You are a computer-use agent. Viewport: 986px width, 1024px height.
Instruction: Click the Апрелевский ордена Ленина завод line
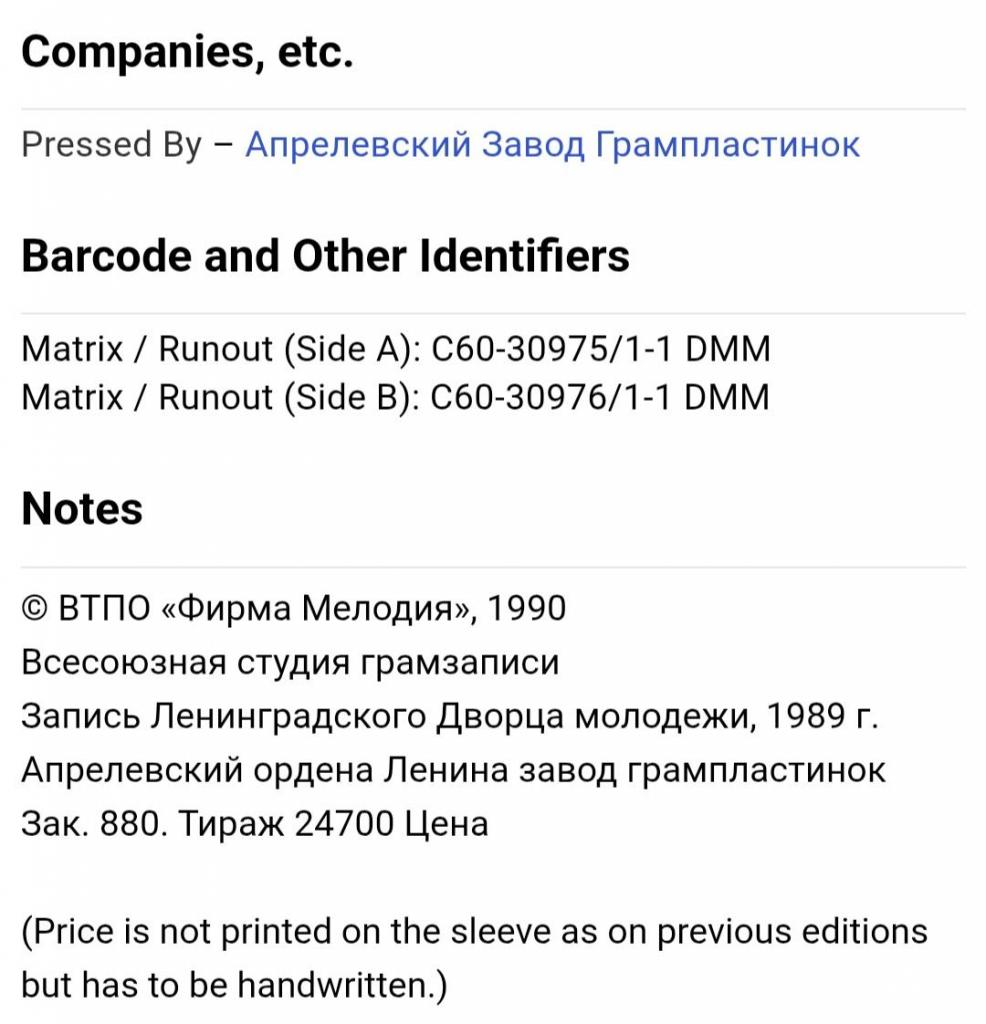(x=453, y=770)
